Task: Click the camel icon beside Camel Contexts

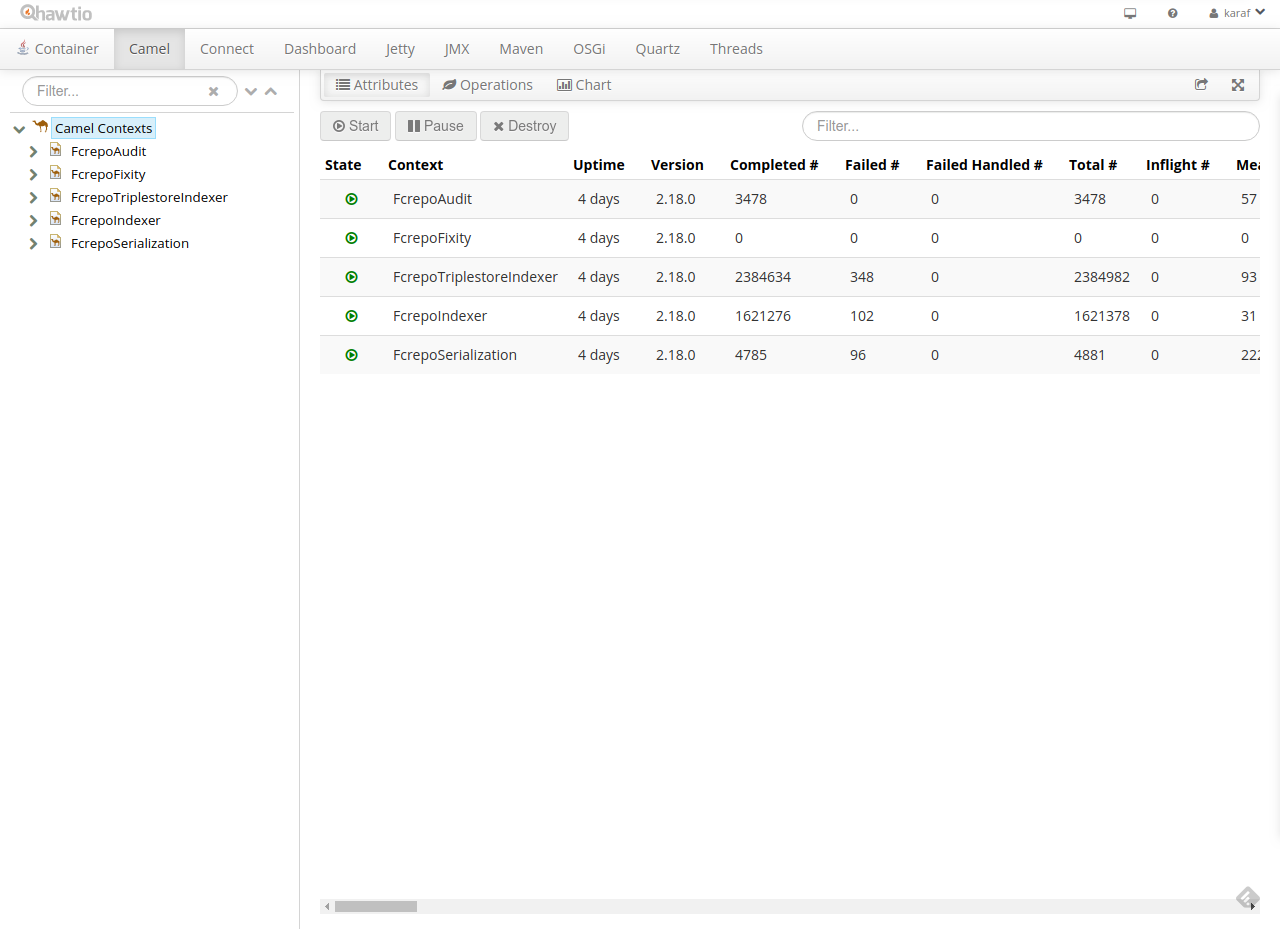Action: 40,127
